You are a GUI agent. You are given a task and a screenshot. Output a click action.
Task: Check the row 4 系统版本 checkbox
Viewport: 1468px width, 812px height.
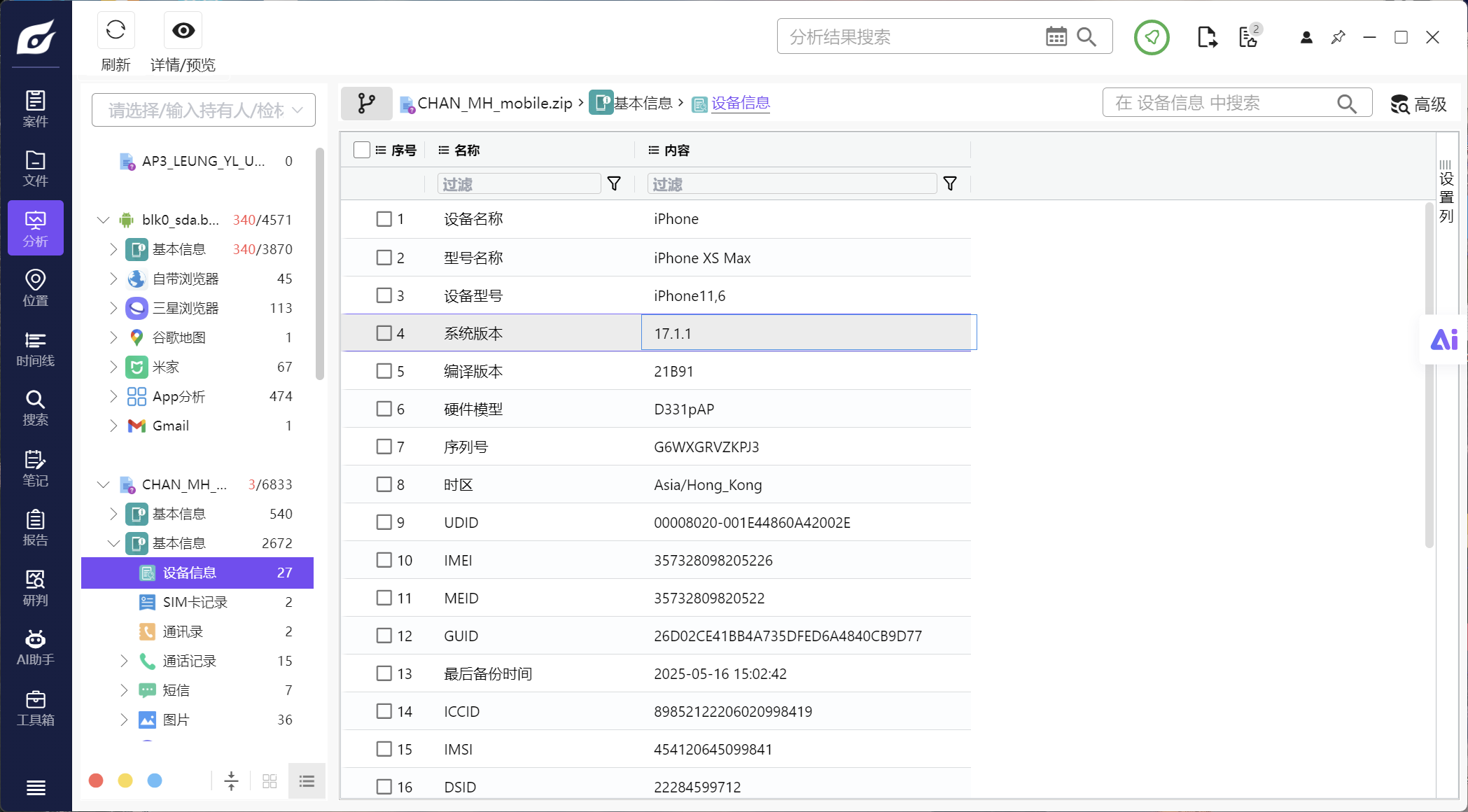[384, 333]
